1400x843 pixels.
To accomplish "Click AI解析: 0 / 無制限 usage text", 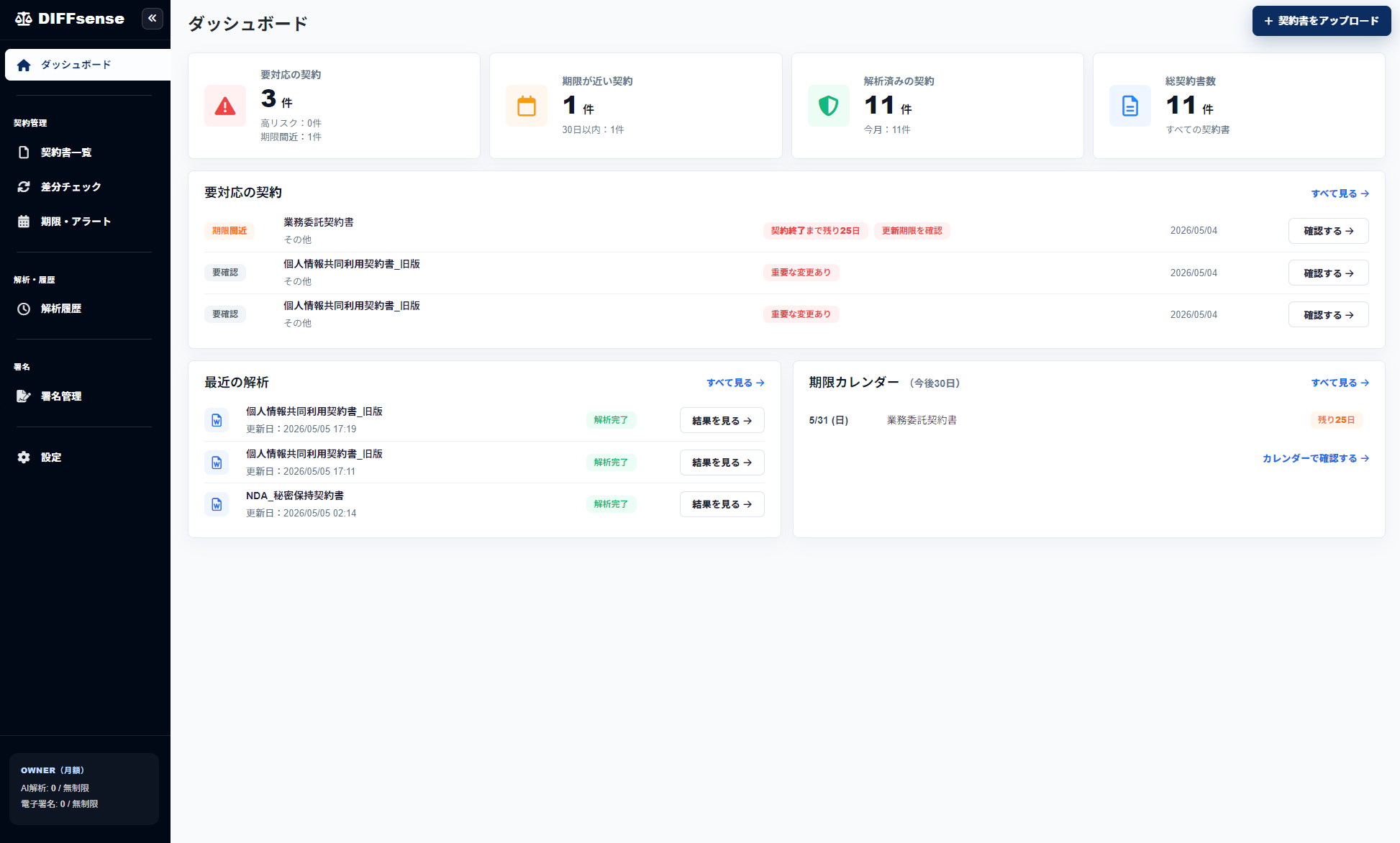I will (x=55, y=788).
